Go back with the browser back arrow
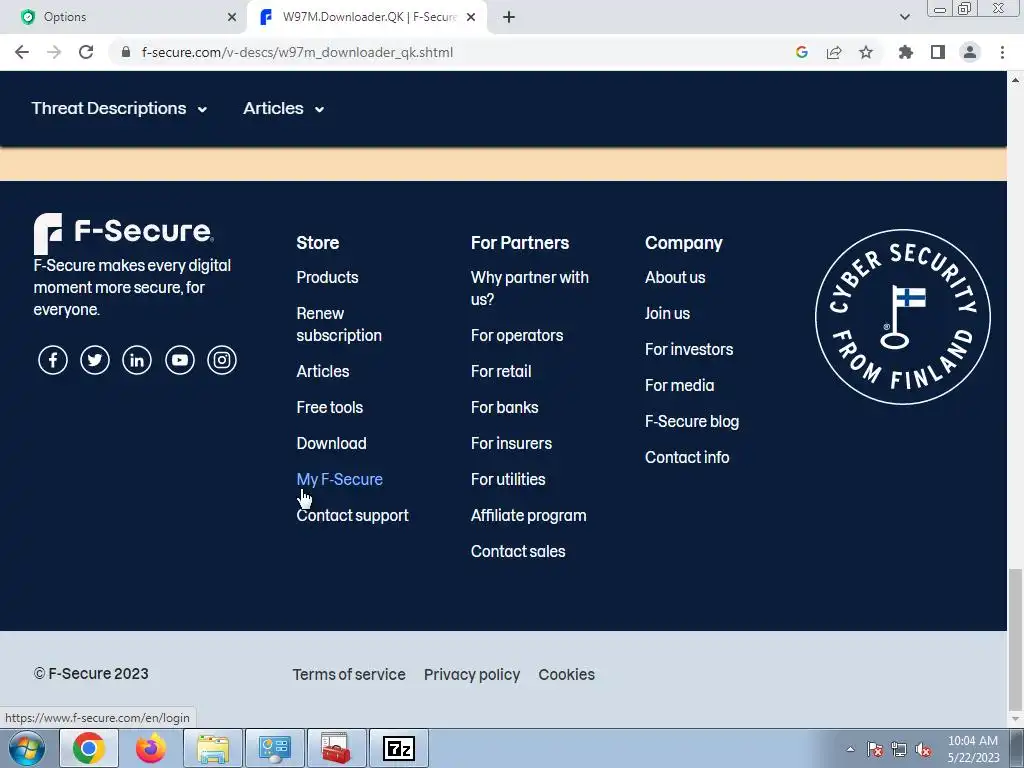Viewport: 1024px width, 768px height. [x=22, y=52]
